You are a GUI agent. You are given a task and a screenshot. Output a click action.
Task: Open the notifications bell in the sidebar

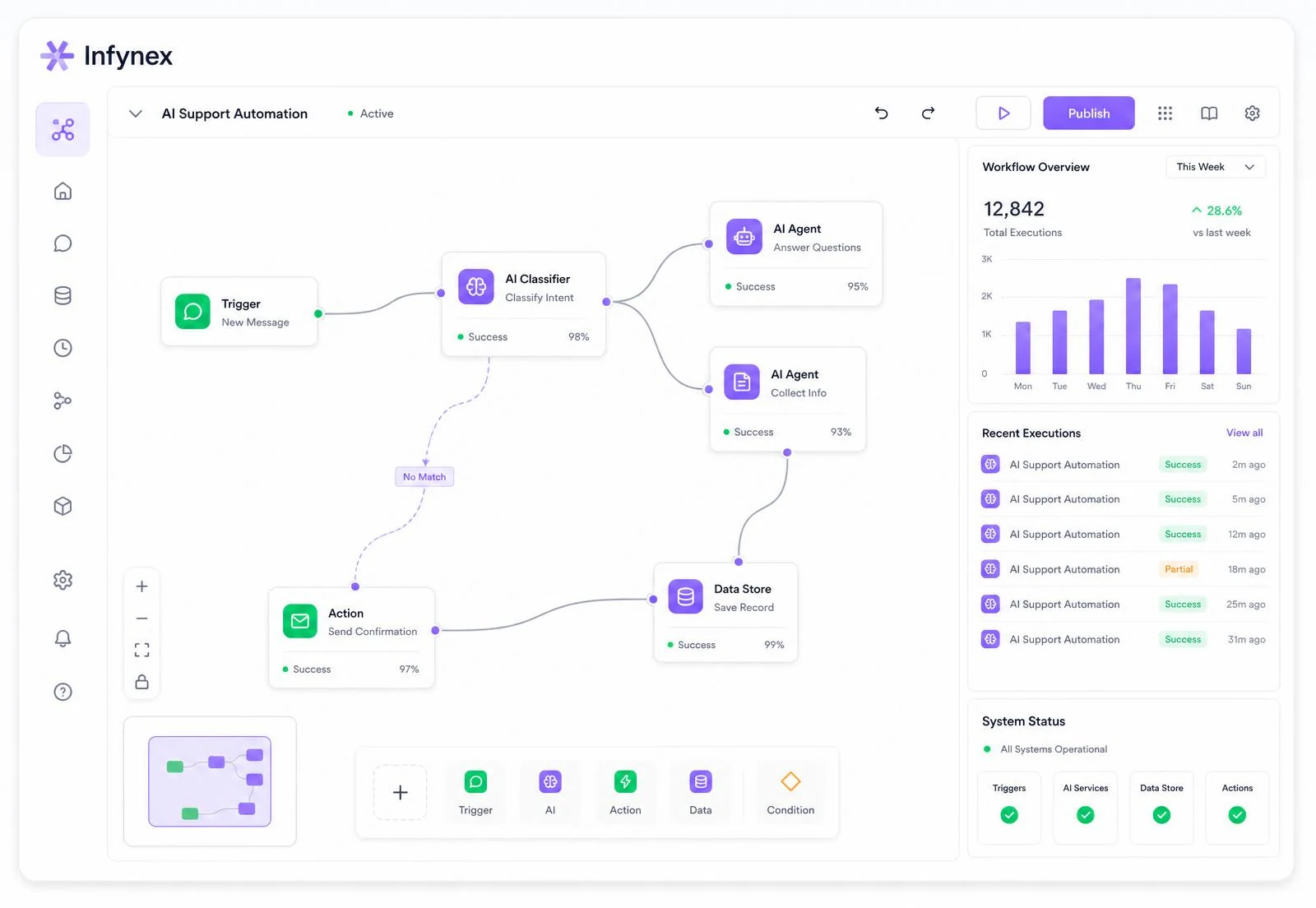point(63,638)
